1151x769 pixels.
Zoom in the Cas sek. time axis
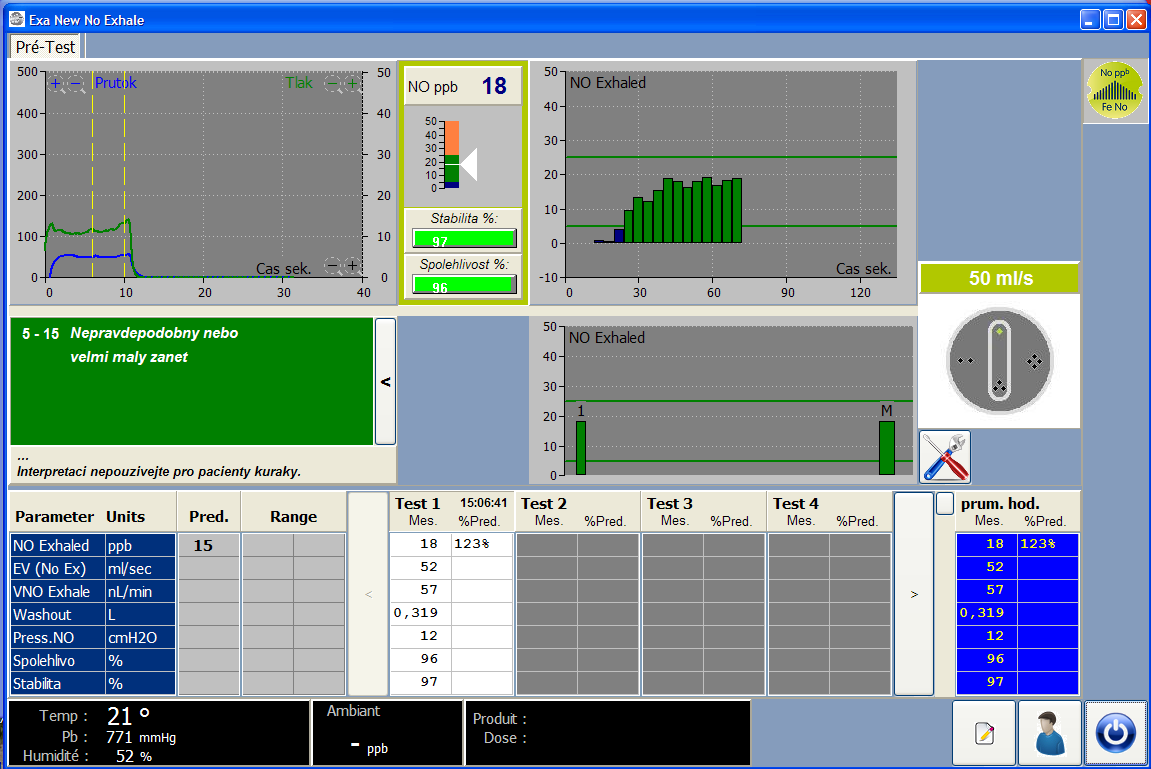[352, 265]
